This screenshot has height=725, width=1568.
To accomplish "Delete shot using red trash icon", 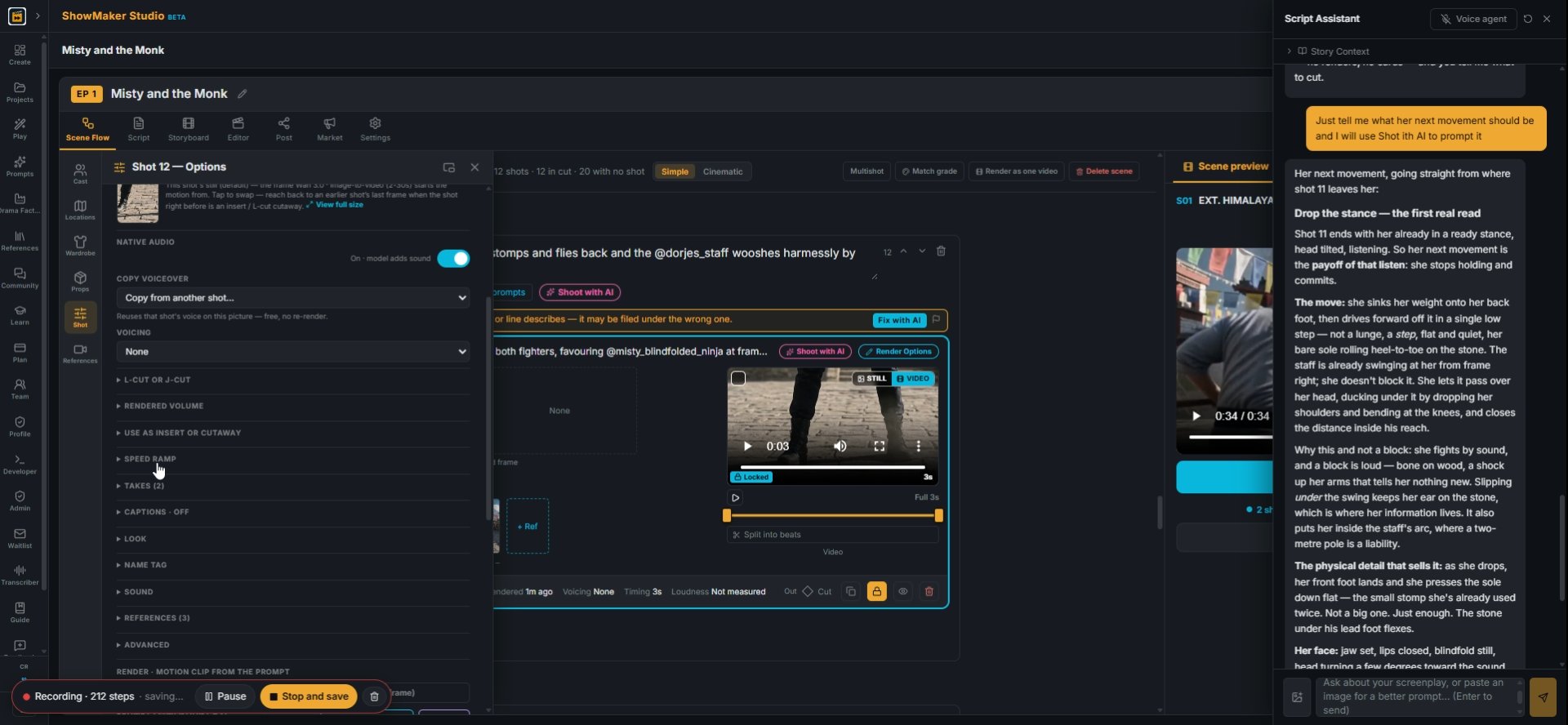I will click(x=929, y=592).
